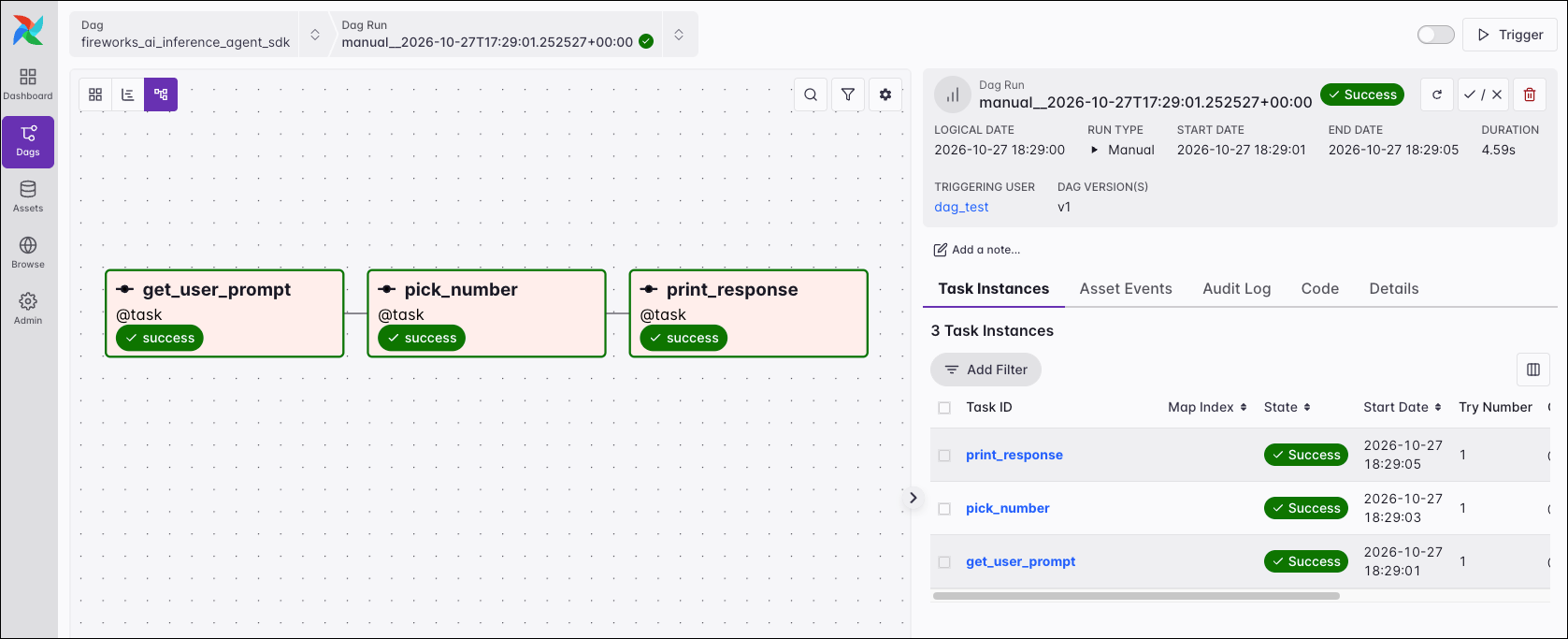Click the table horizontal scrollbar

click(1136, 596)
